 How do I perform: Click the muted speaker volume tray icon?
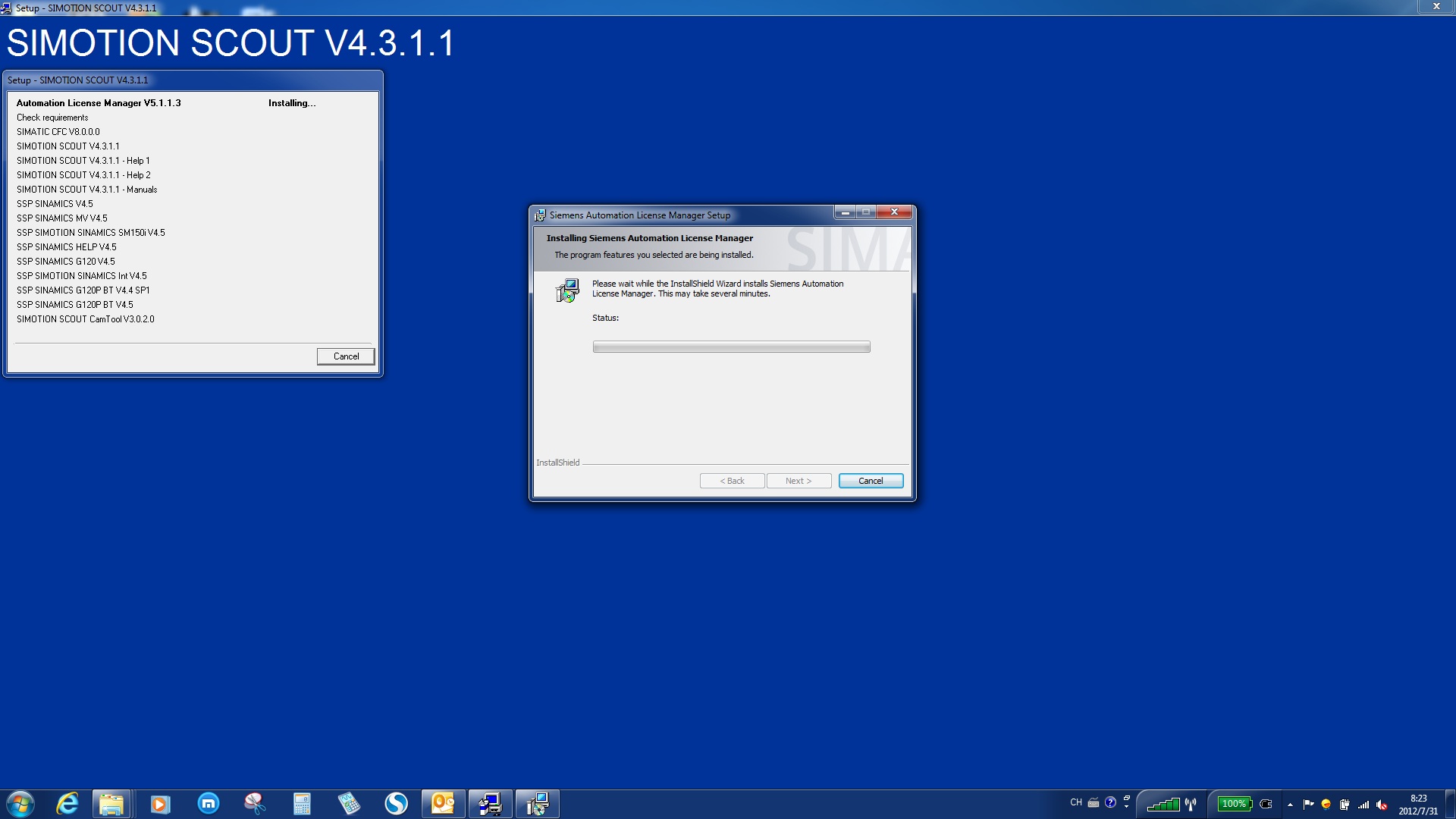pos(1382,805)
